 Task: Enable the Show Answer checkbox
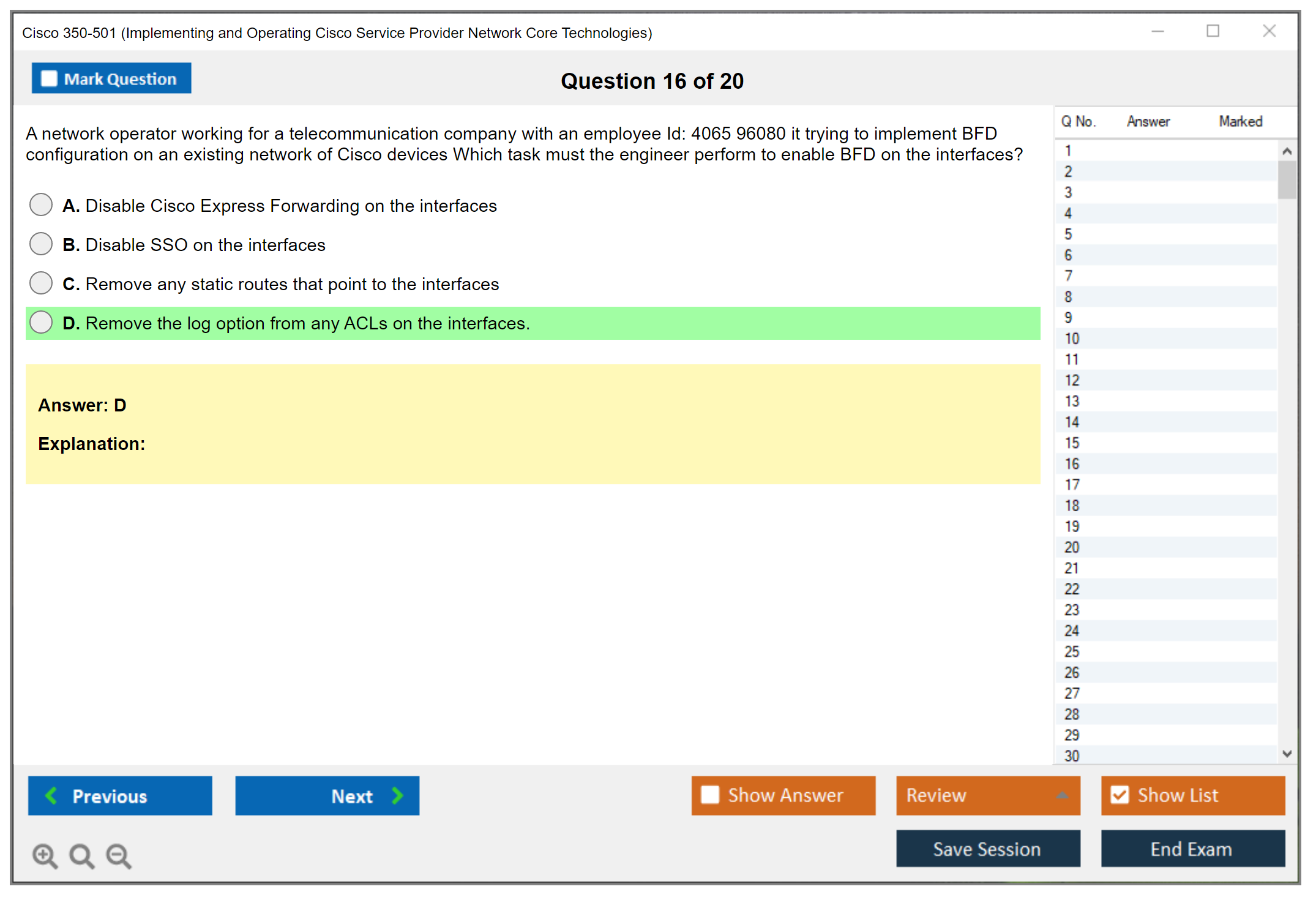710,795
